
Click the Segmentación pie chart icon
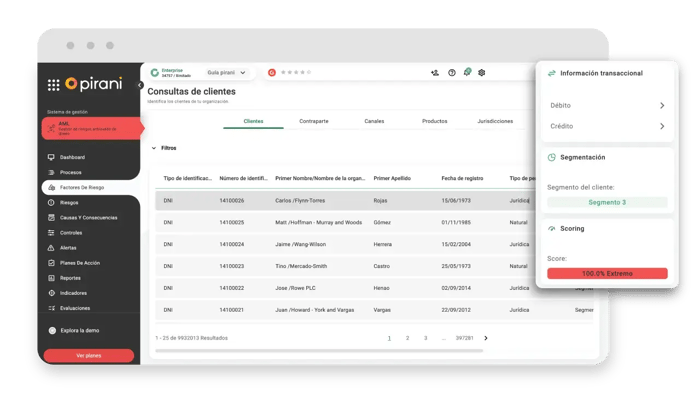pyautogui.click(x=552, y=157)
